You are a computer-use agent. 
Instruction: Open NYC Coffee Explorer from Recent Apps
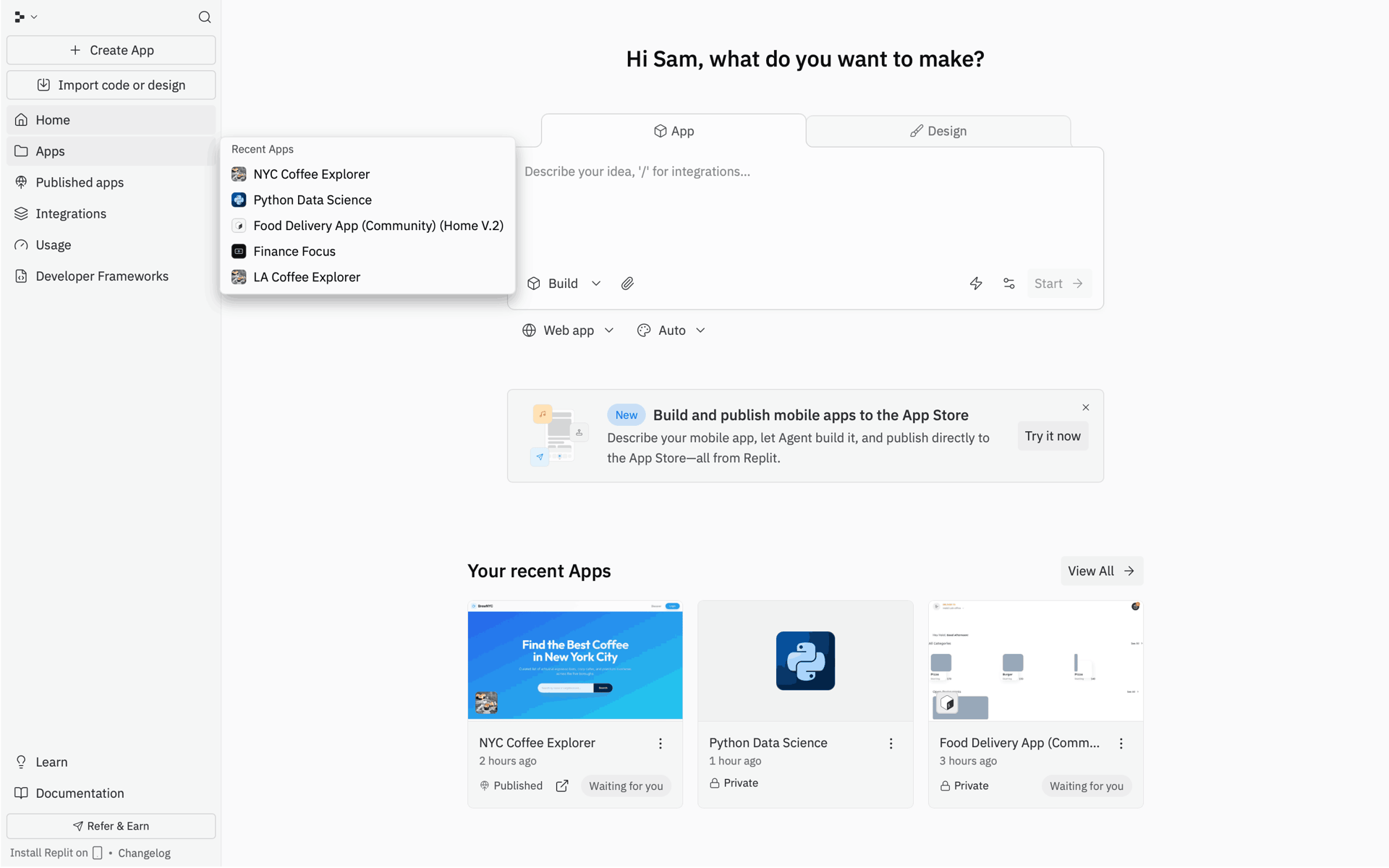tap(368, 174)
